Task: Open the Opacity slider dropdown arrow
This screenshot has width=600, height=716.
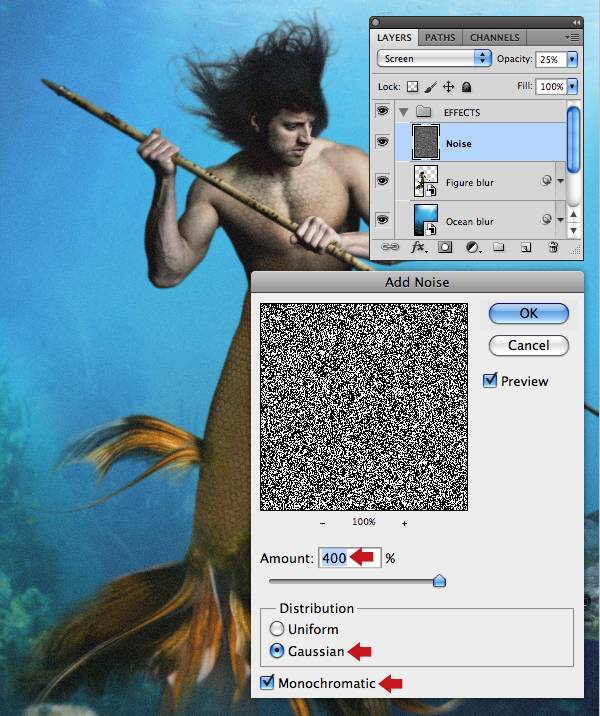Action: point(572,59)
